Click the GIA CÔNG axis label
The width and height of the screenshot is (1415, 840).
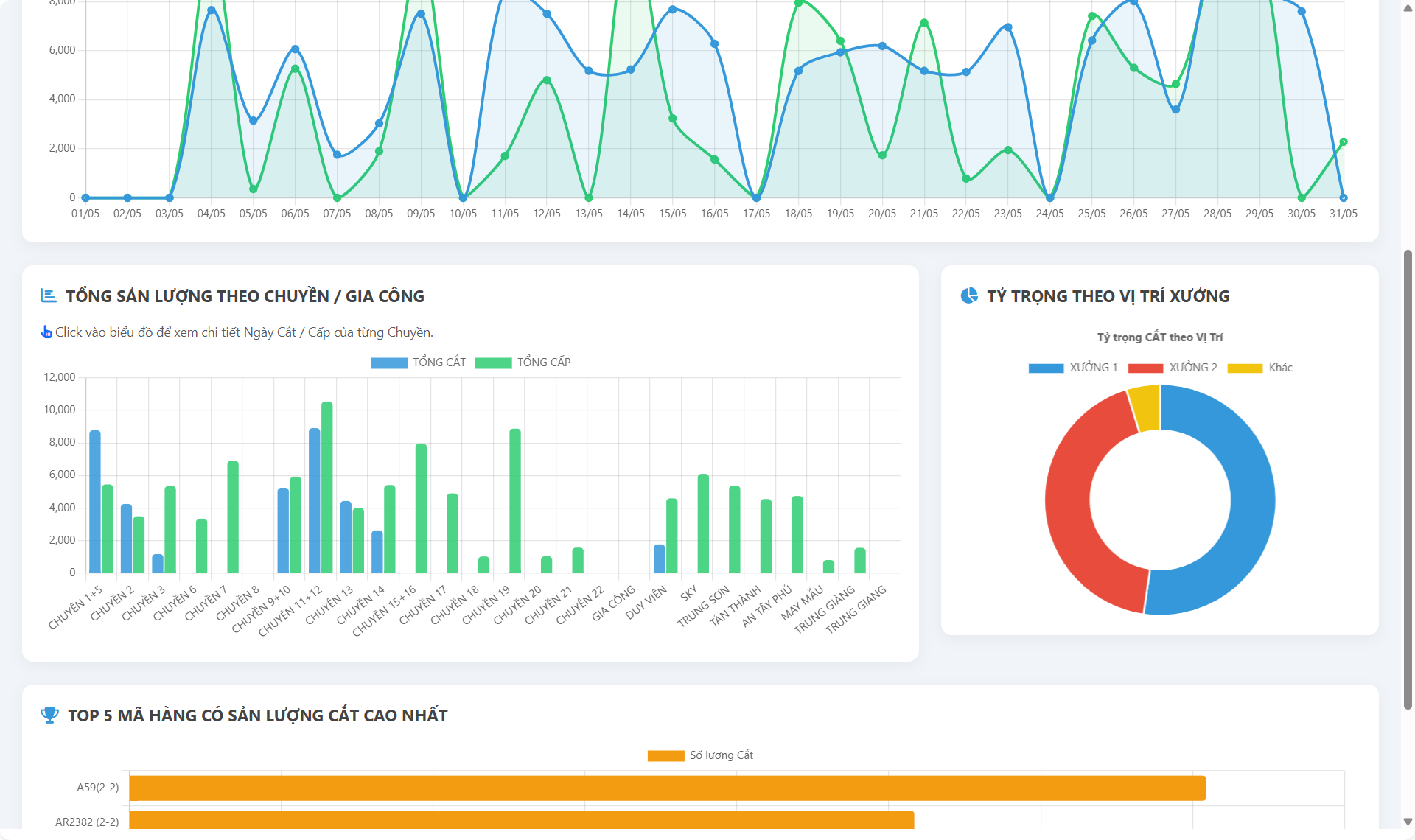[613, 603]
